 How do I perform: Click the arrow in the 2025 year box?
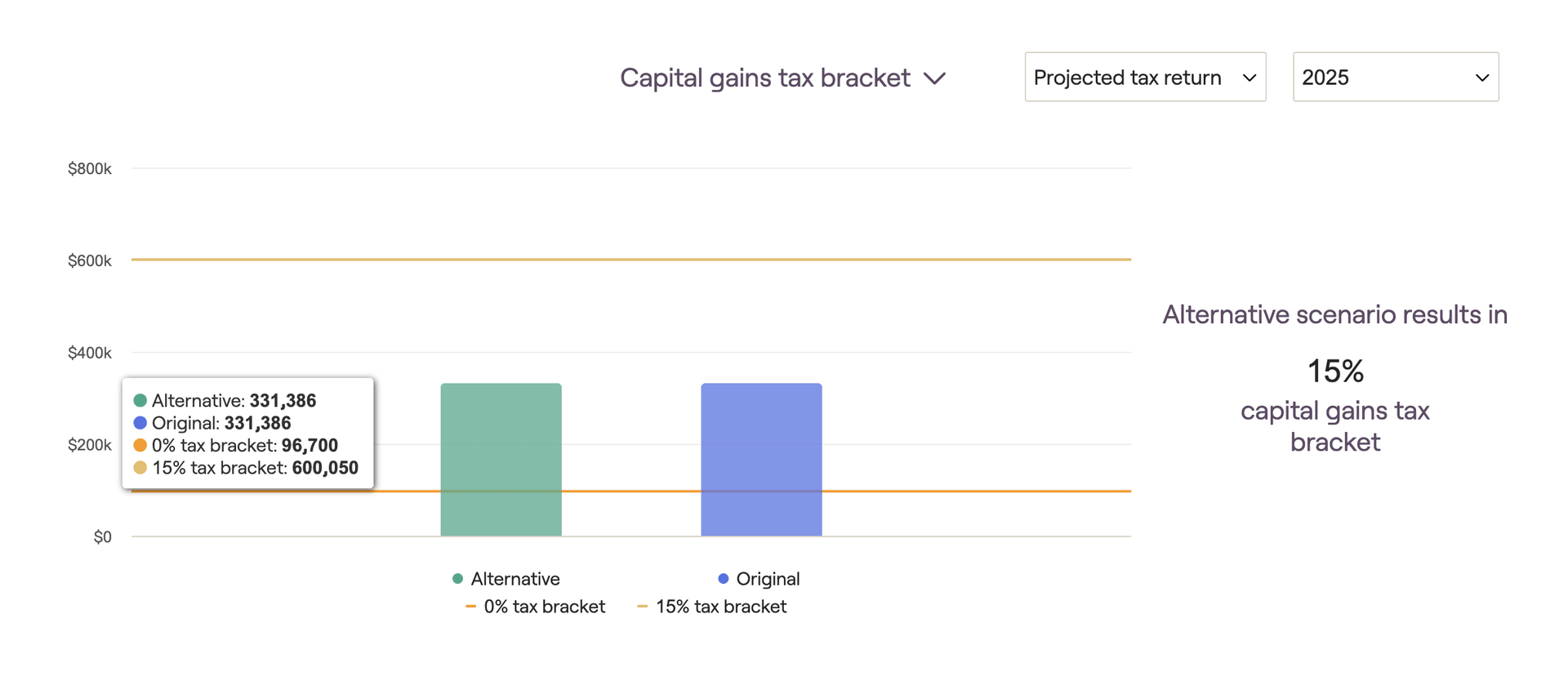point(1481,78)
